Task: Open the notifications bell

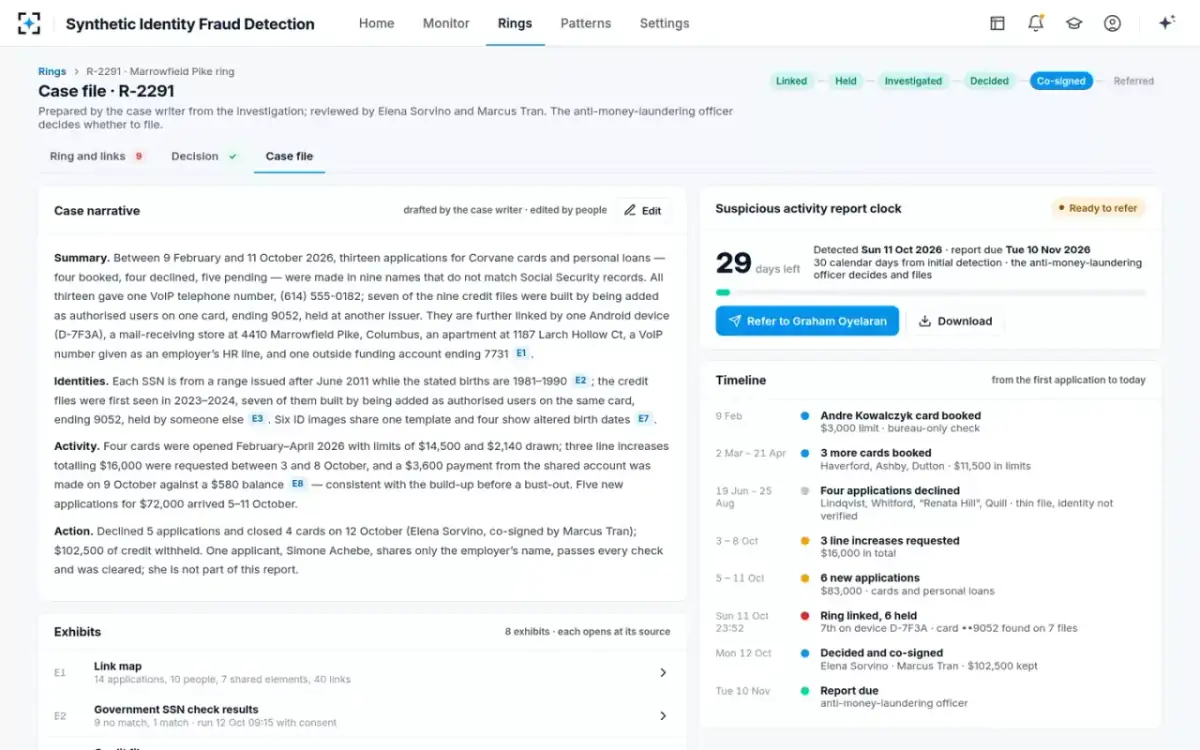Action: point(1035,23)
